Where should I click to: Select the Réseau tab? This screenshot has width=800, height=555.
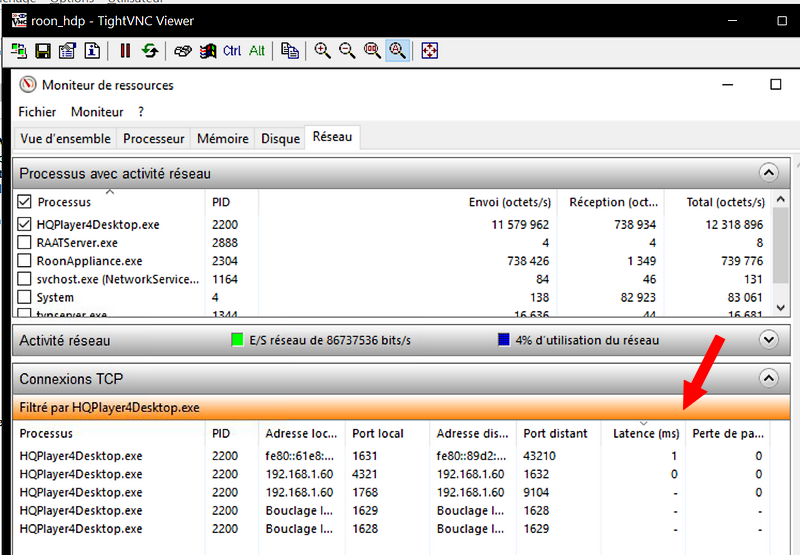pyautogui.click(x=333, y=137)
